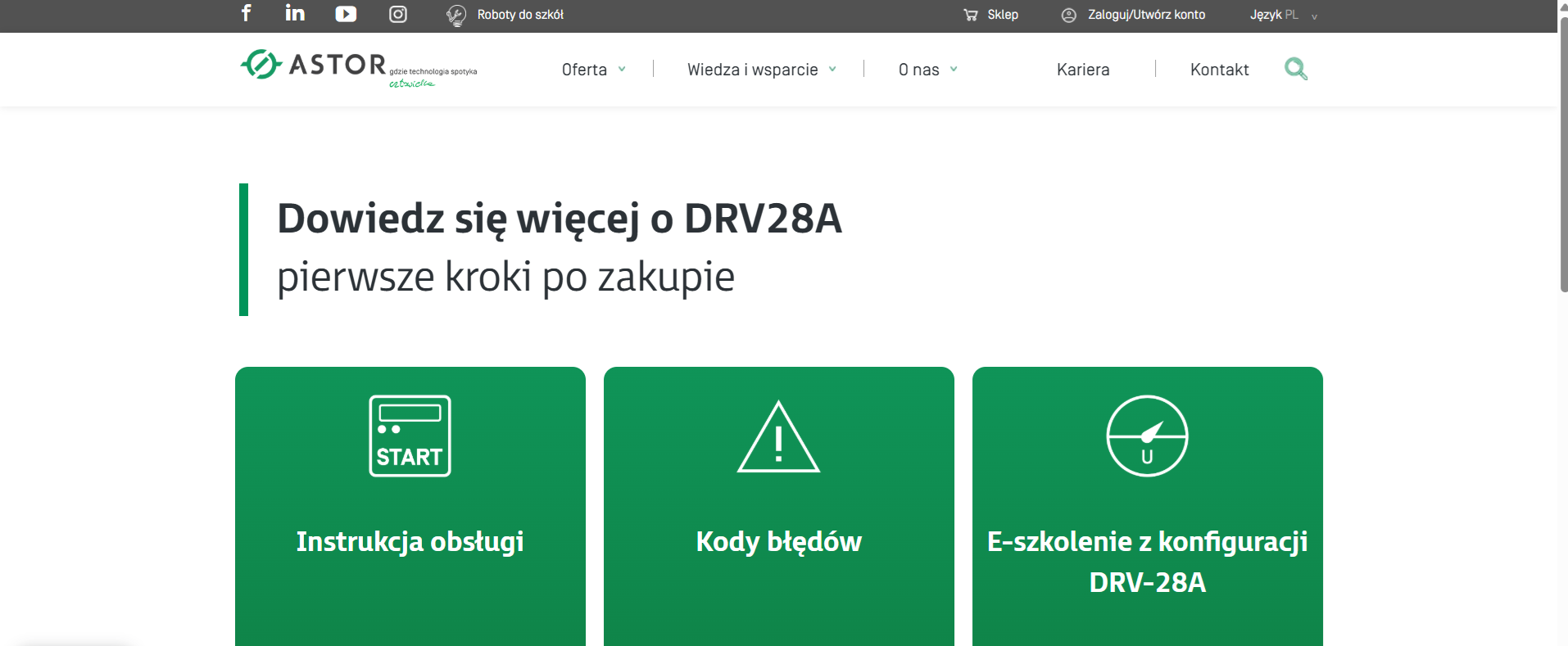Image resolution: width=1568 pixels, height=646 pixels.
Task: Open the Wiedza i wsparcie menu
Action: [752, 70]
